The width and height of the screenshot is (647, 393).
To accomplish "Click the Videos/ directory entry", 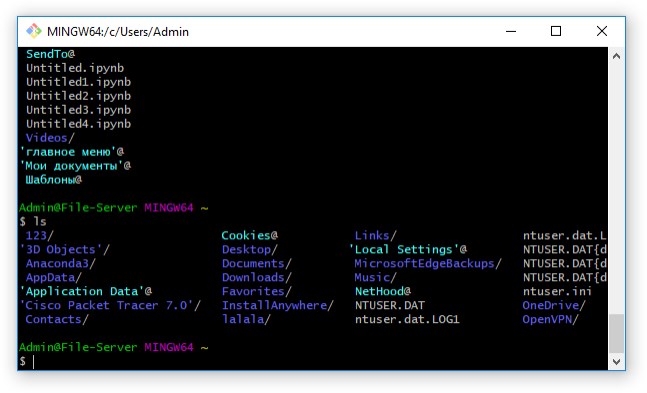I will (50, 138).
